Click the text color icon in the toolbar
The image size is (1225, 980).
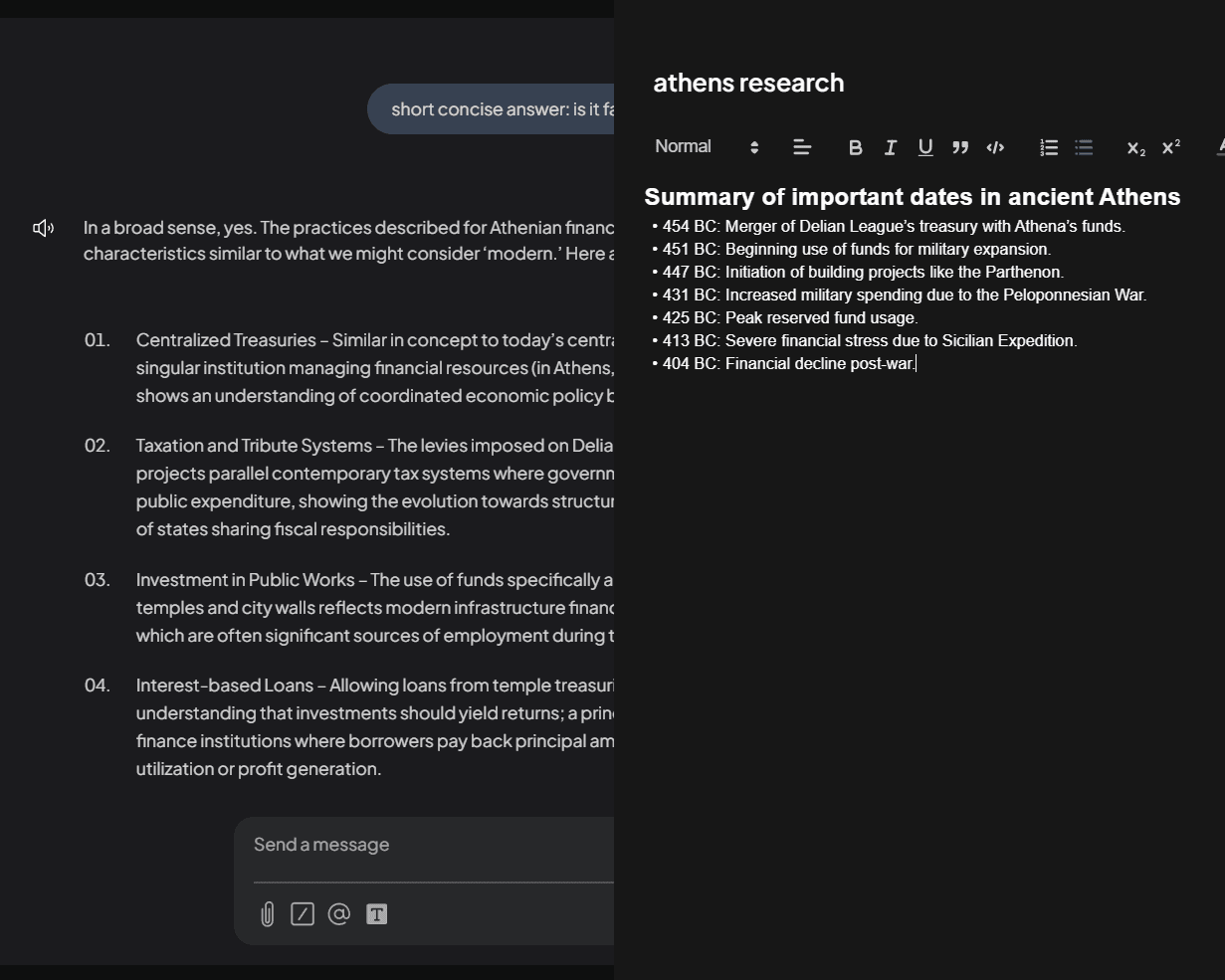coord(1220,147)
